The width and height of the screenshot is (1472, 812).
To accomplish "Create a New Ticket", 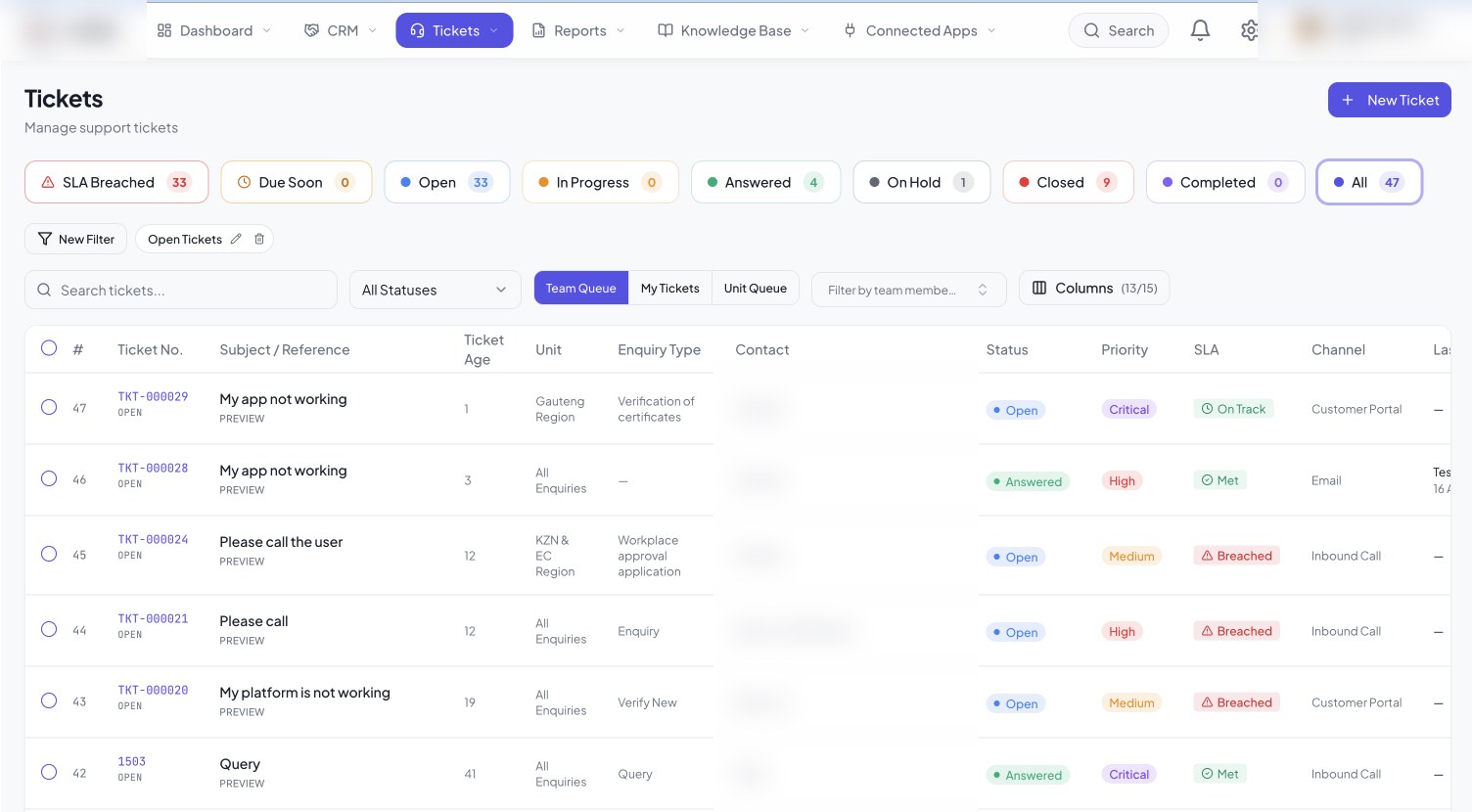I will [1390, 100].
